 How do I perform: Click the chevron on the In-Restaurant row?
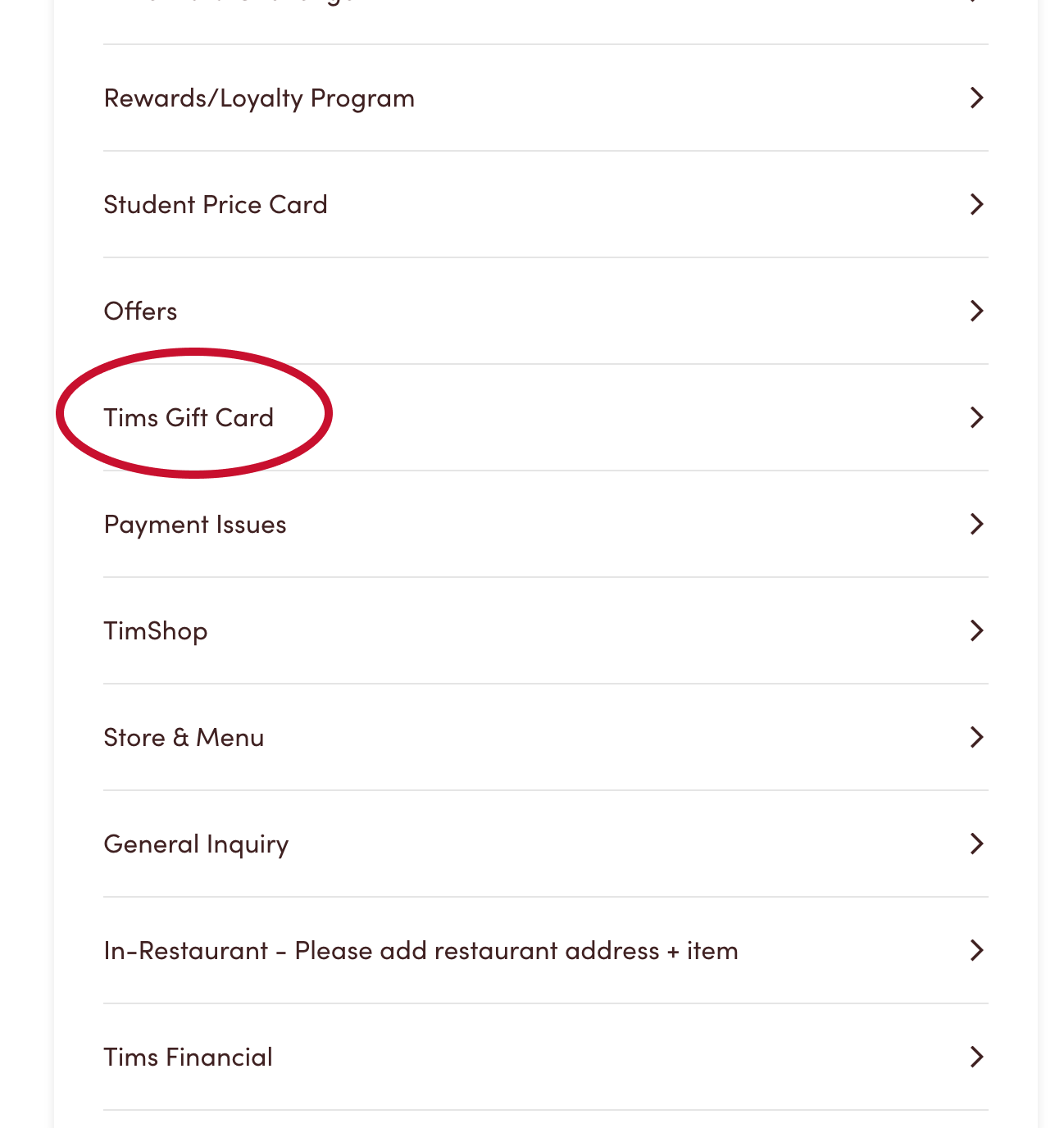click(976, 951)
